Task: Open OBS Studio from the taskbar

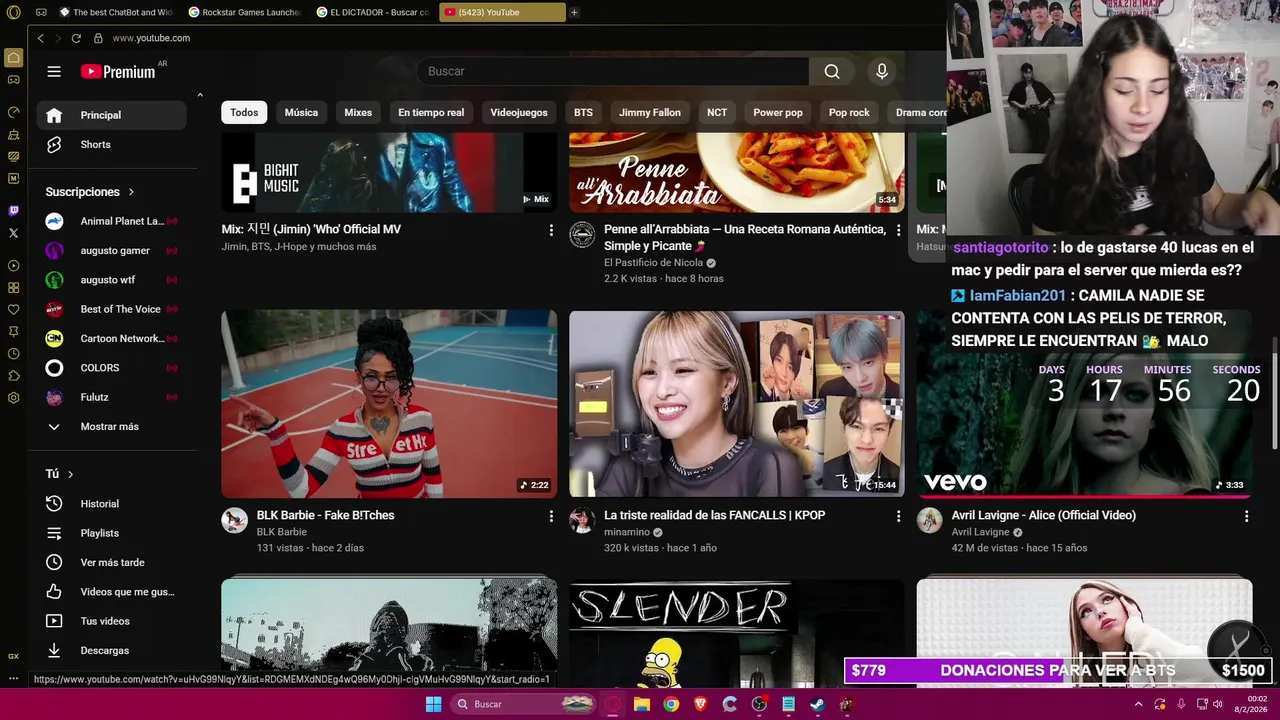Action: pos(759,704)
